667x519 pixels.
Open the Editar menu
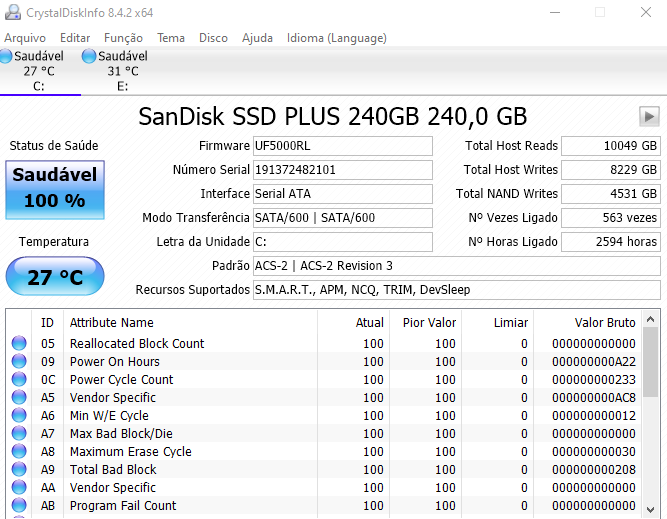coord(75,38)
